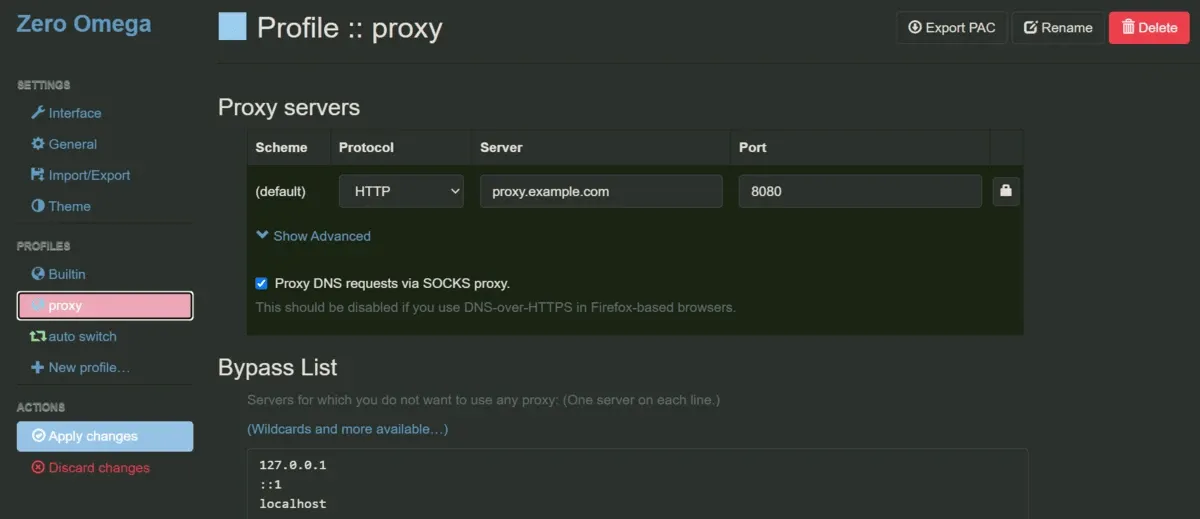
Task: Open the Protocol HTTP dropdown
Action: [401, 191]
